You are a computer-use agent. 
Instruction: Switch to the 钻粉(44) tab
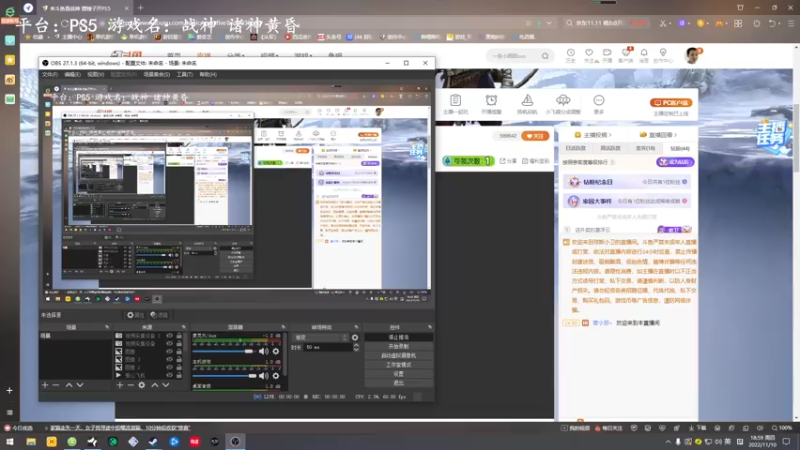coord(680,148)
